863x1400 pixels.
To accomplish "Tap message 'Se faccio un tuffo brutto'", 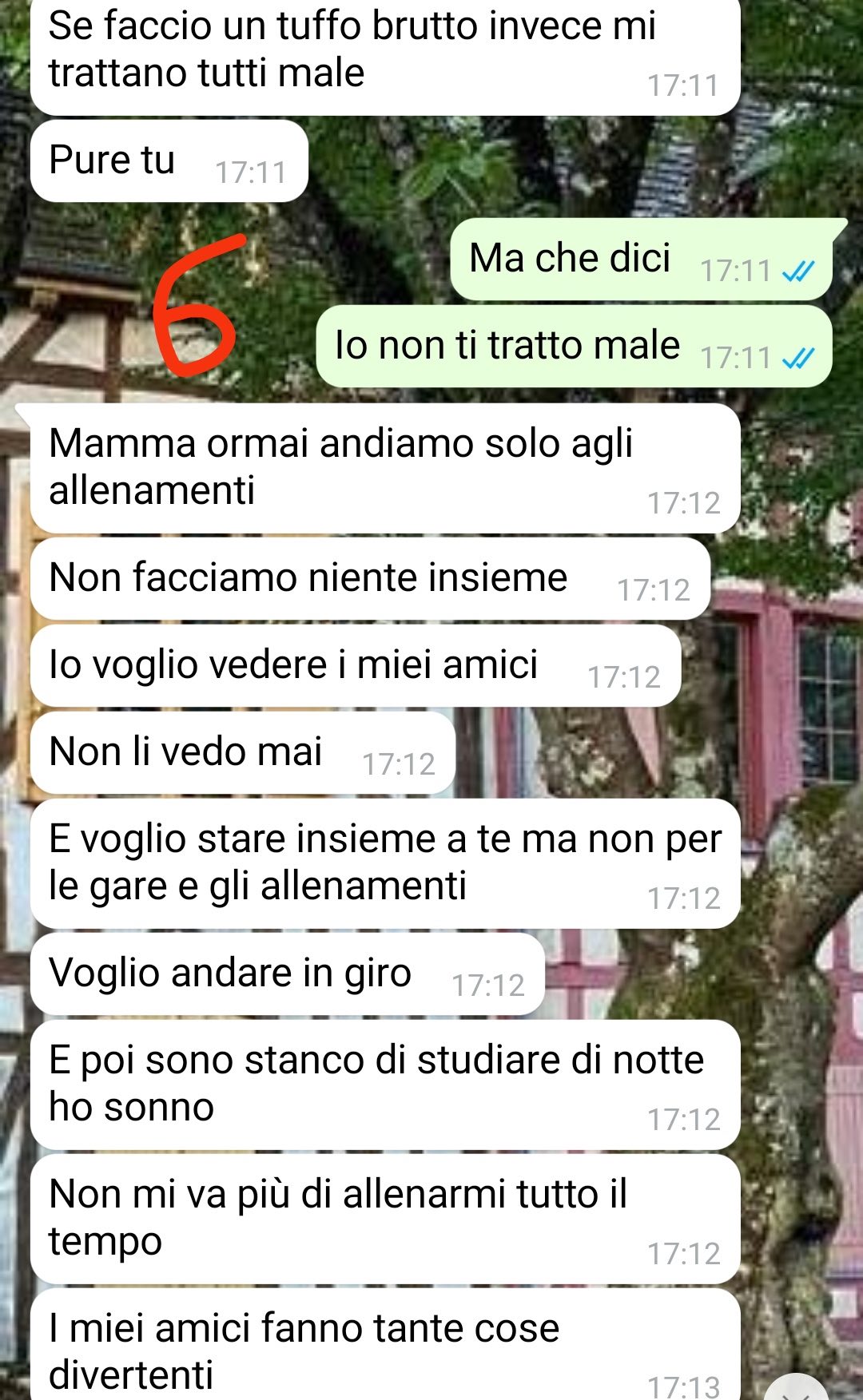I will pyautogui.click(x=385, y=54).
